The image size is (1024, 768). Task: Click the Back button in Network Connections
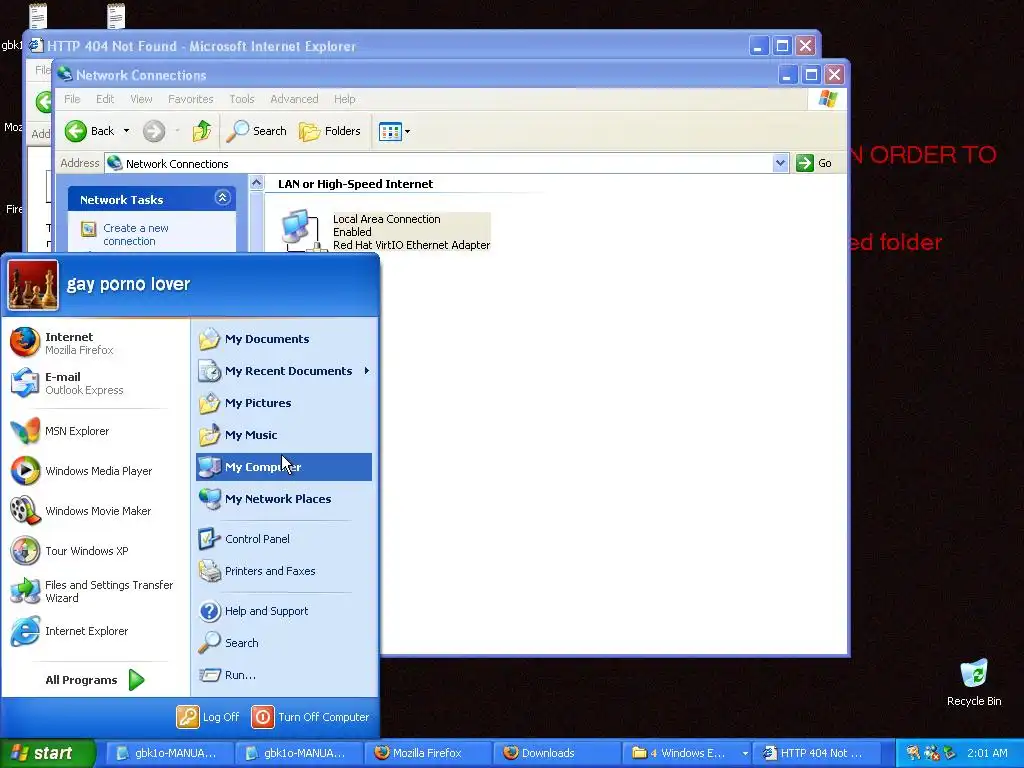point(90,131)
